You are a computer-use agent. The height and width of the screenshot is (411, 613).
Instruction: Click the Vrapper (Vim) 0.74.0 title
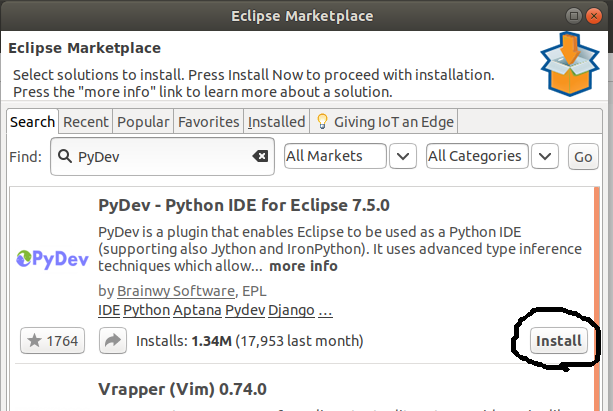click(183, 389)
